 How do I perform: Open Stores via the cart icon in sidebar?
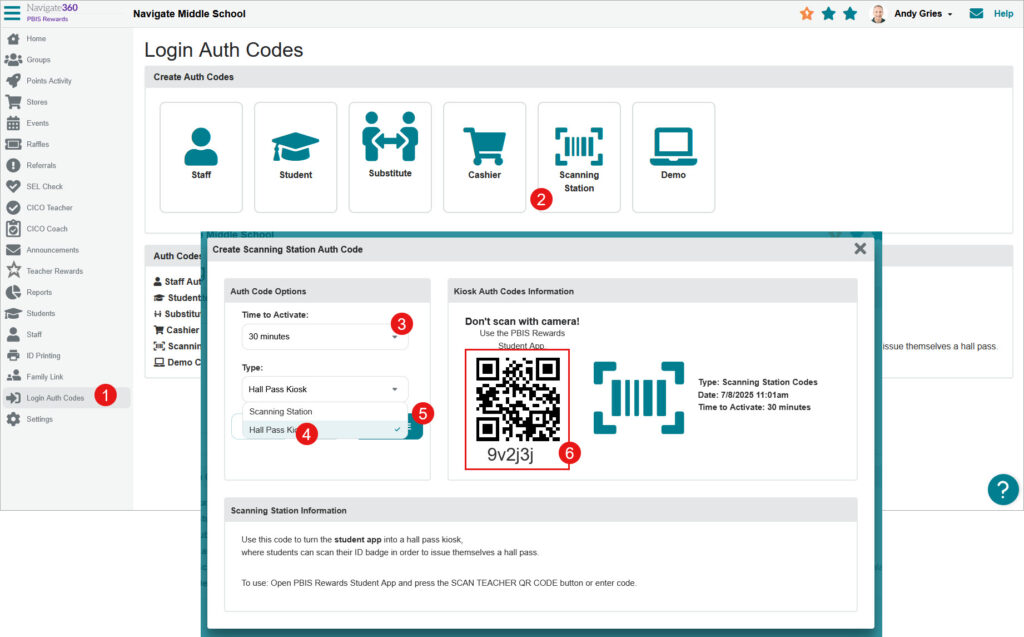tap(13, 102)
